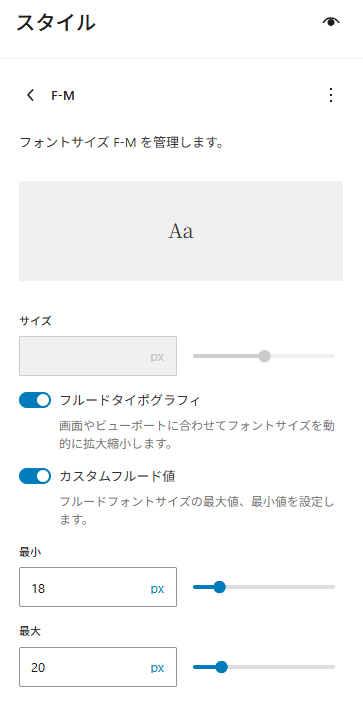Click the スタイル header title
Screen dimensions: 363x710
point(56,23)
